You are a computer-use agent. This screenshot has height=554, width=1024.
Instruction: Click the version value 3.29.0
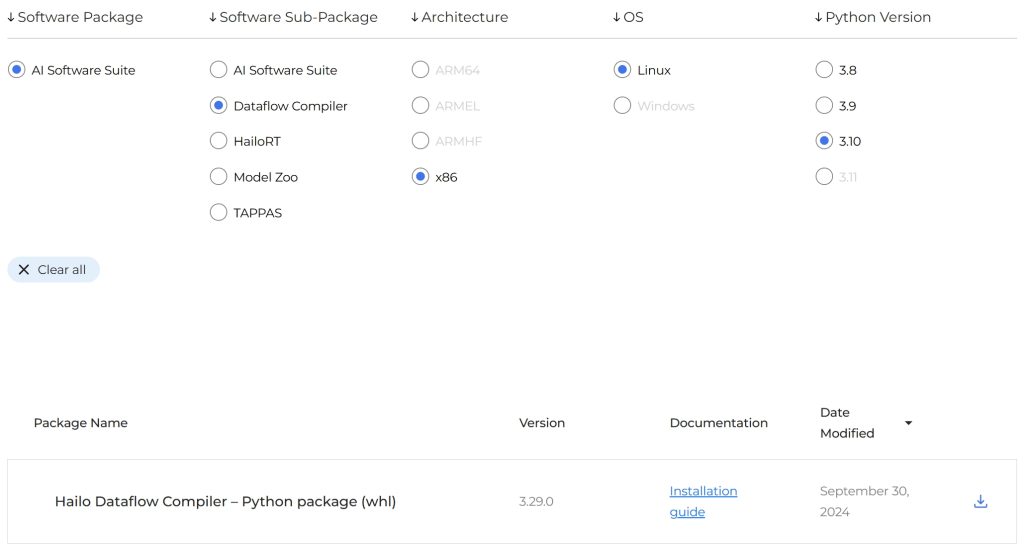coord(536,501)
